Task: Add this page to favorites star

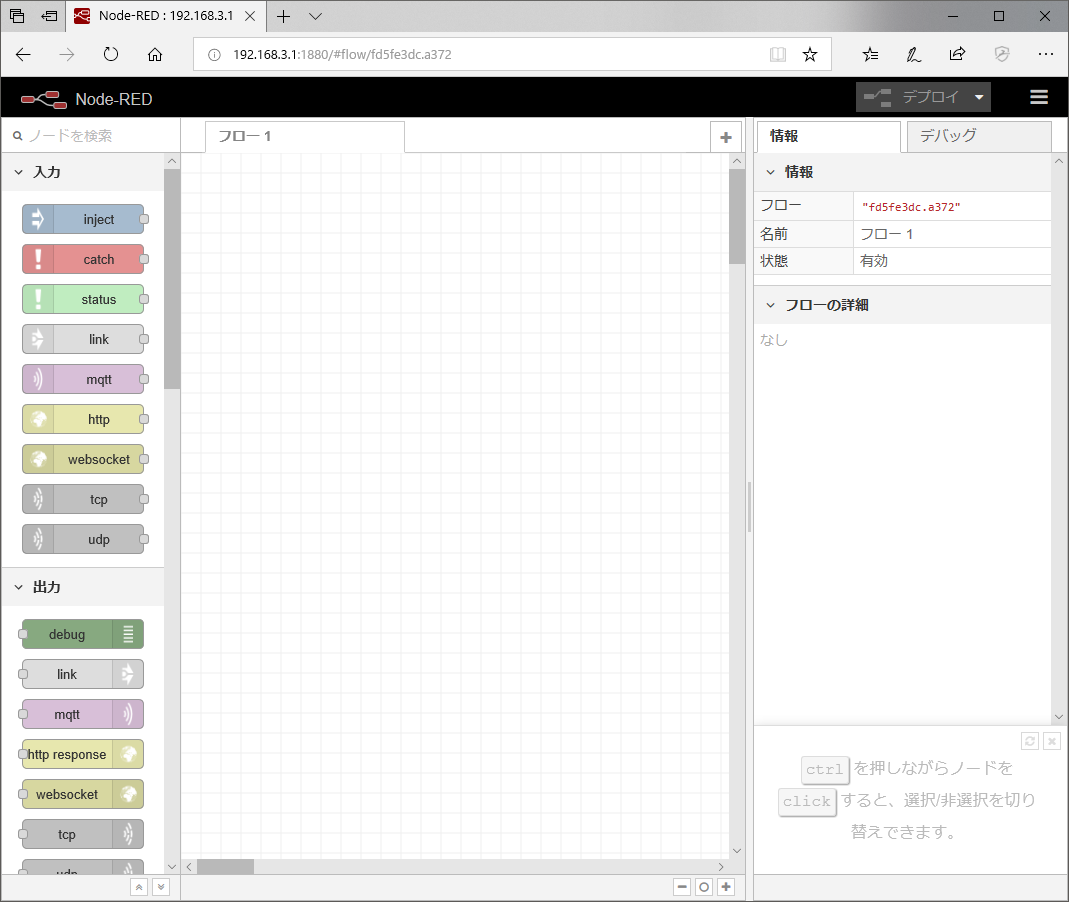Action: point(810,55)
